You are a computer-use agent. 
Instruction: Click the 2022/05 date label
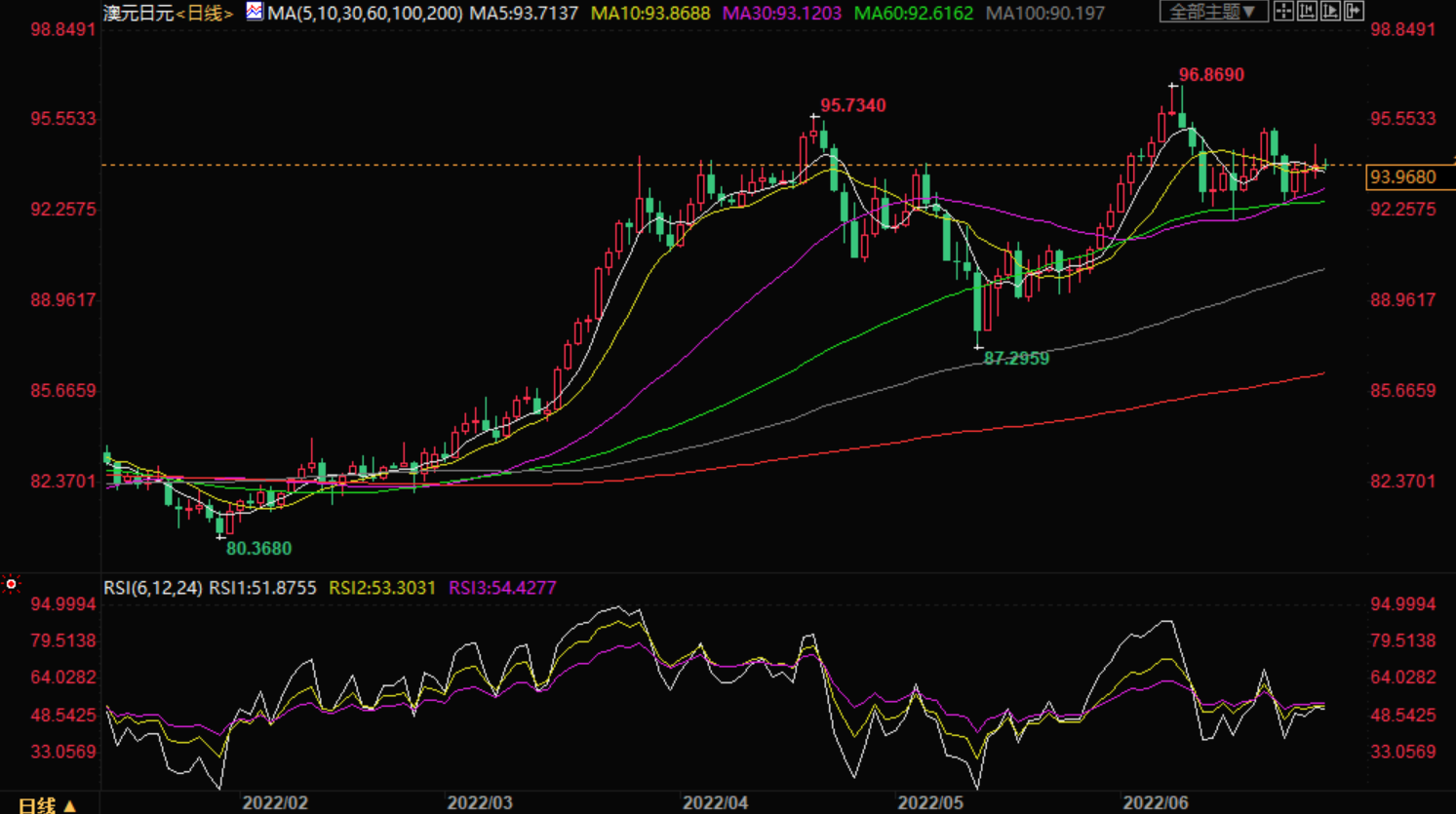pos(930,803)
